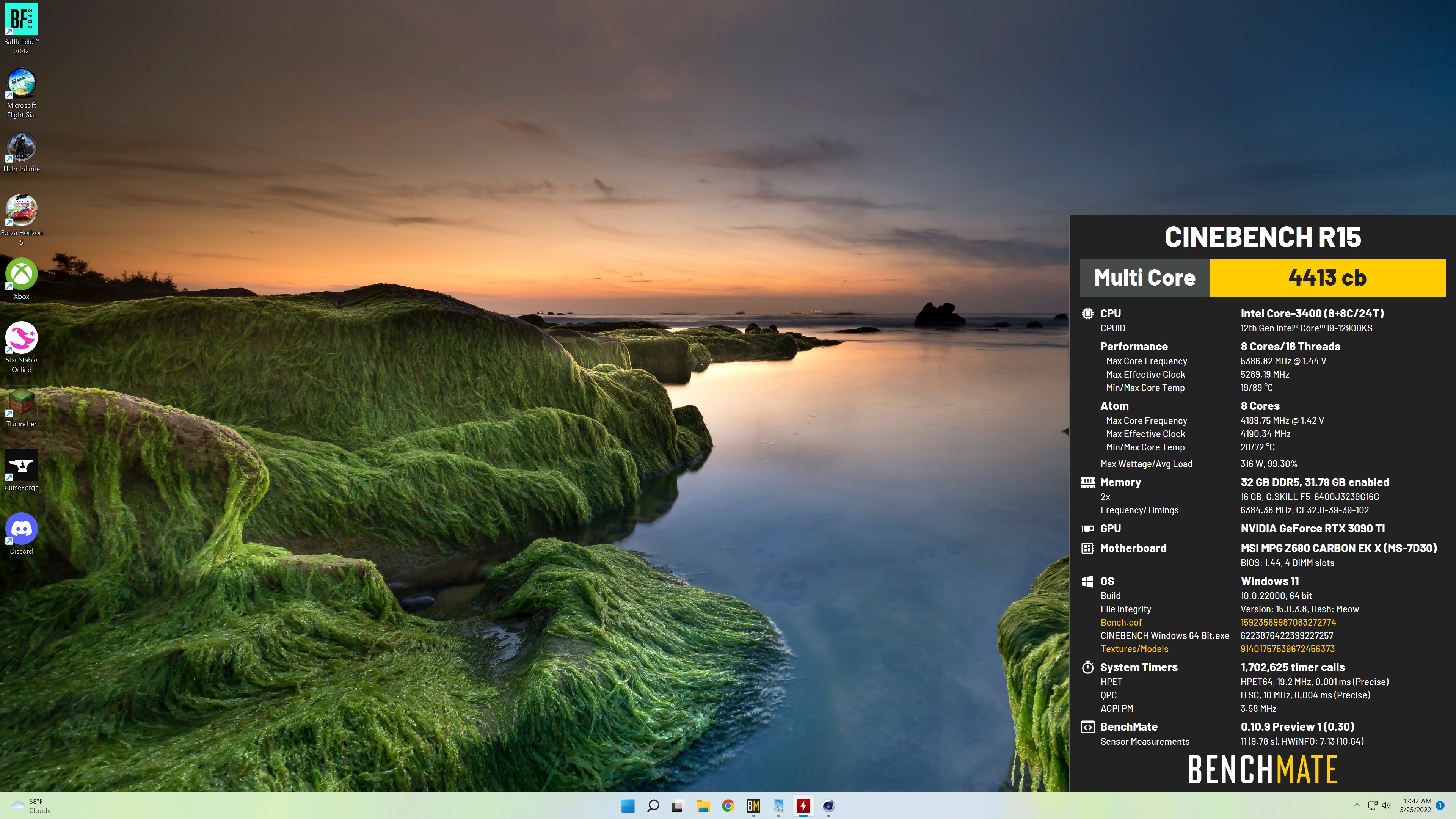
Task: Click the OS Windows logo icon in BenchMate
Action: tap(1087, 582)
